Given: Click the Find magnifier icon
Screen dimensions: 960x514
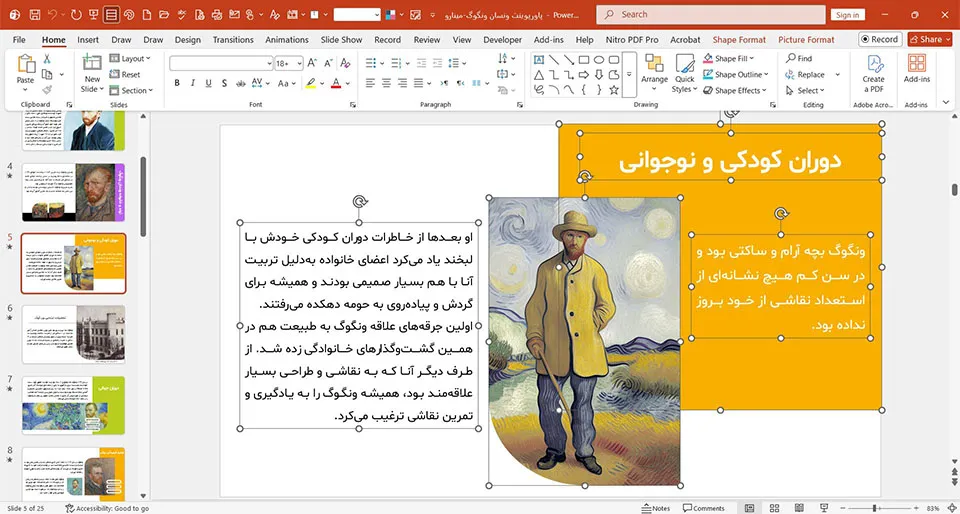Looking at the screenshot, I should click(791, 58).
